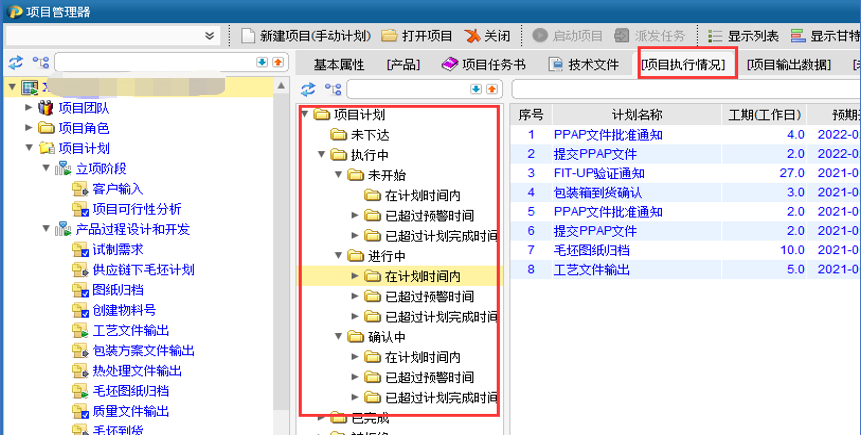863x435 pixels.
Task: Click 毛坯图纸归档 task icon in left tree
Action: coord(80,392)
